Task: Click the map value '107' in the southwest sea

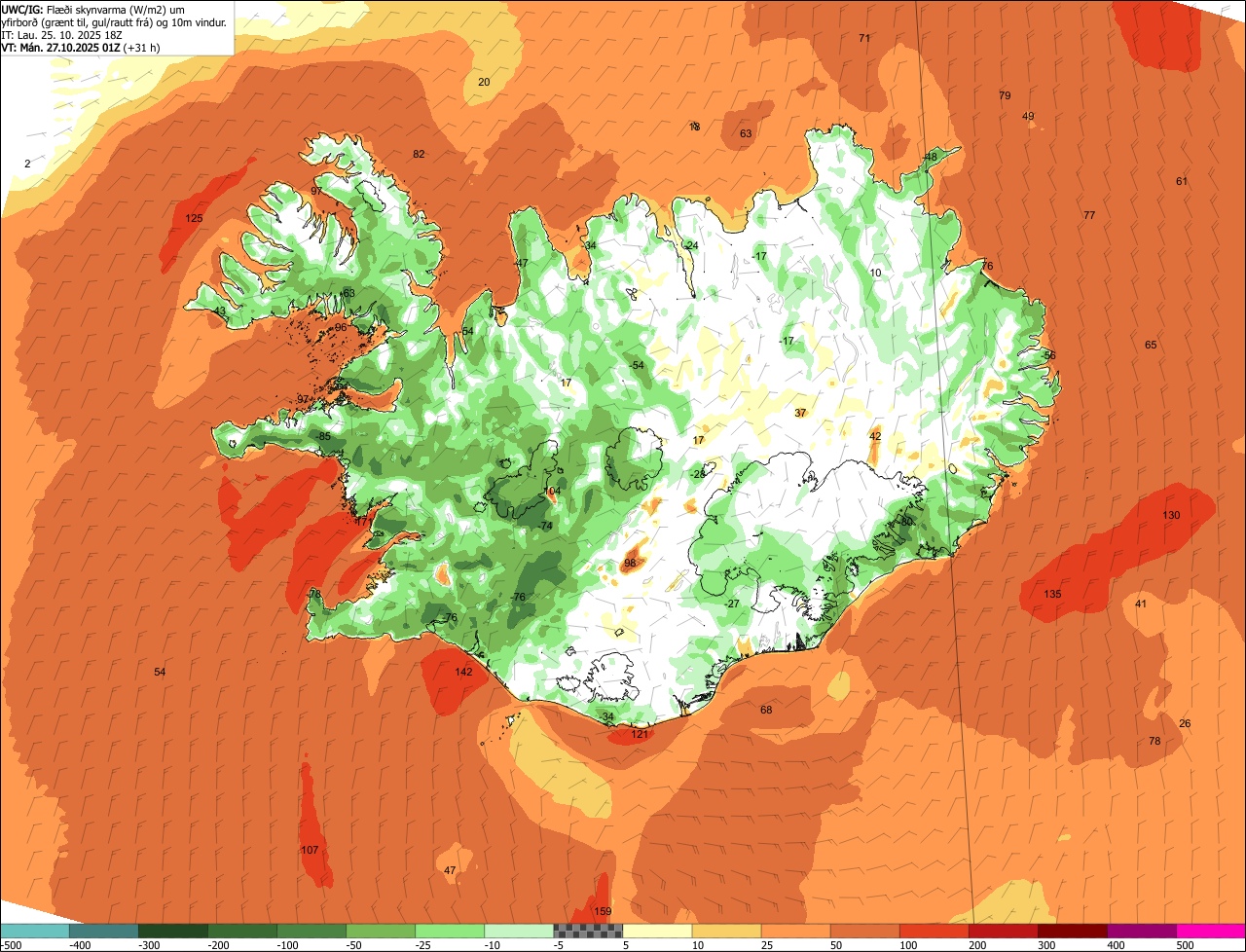Action: click(310, 850)
